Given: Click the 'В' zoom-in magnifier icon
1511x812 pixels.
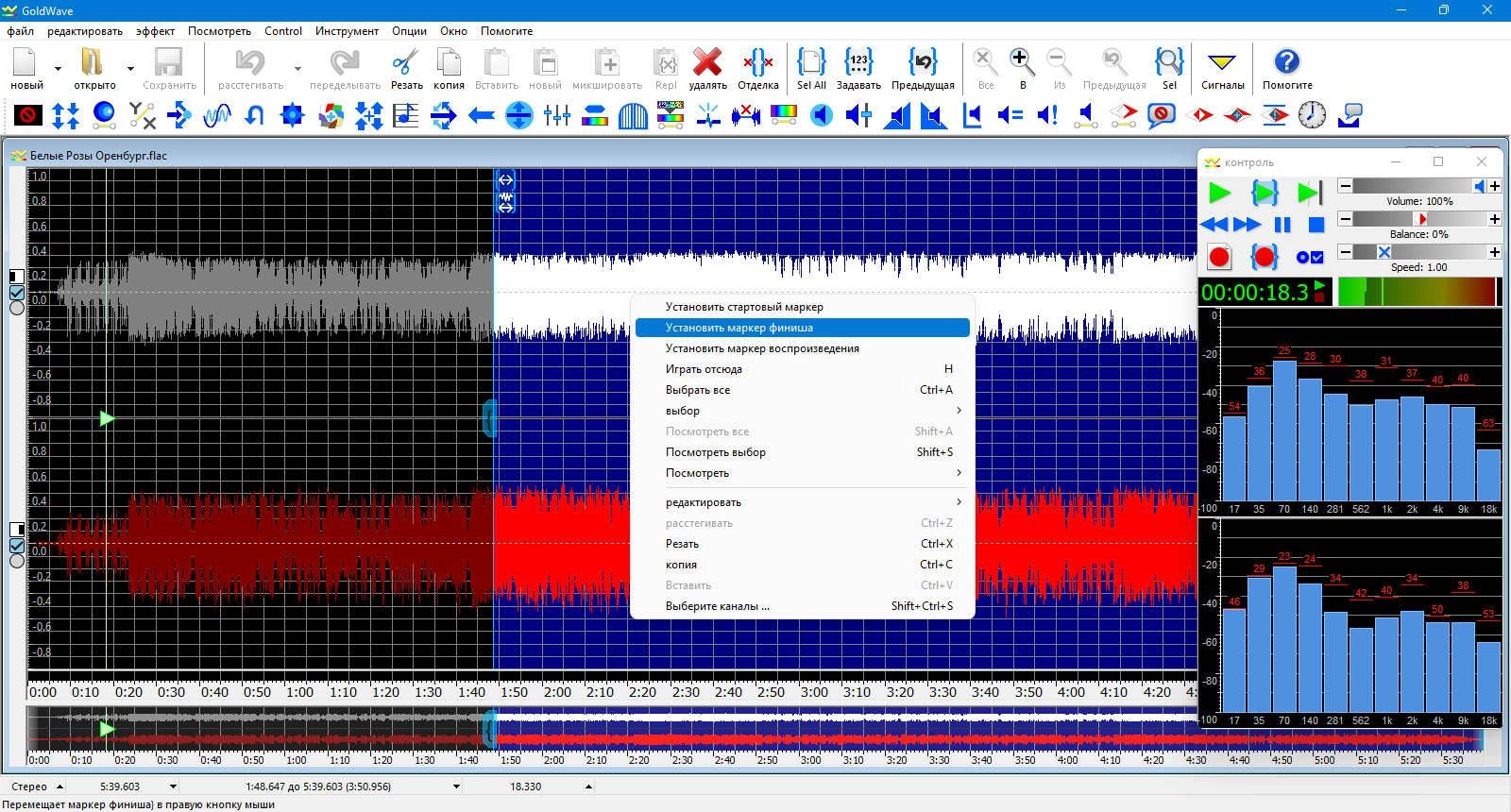Looking at the screenshot, I should pos(1022,63).
